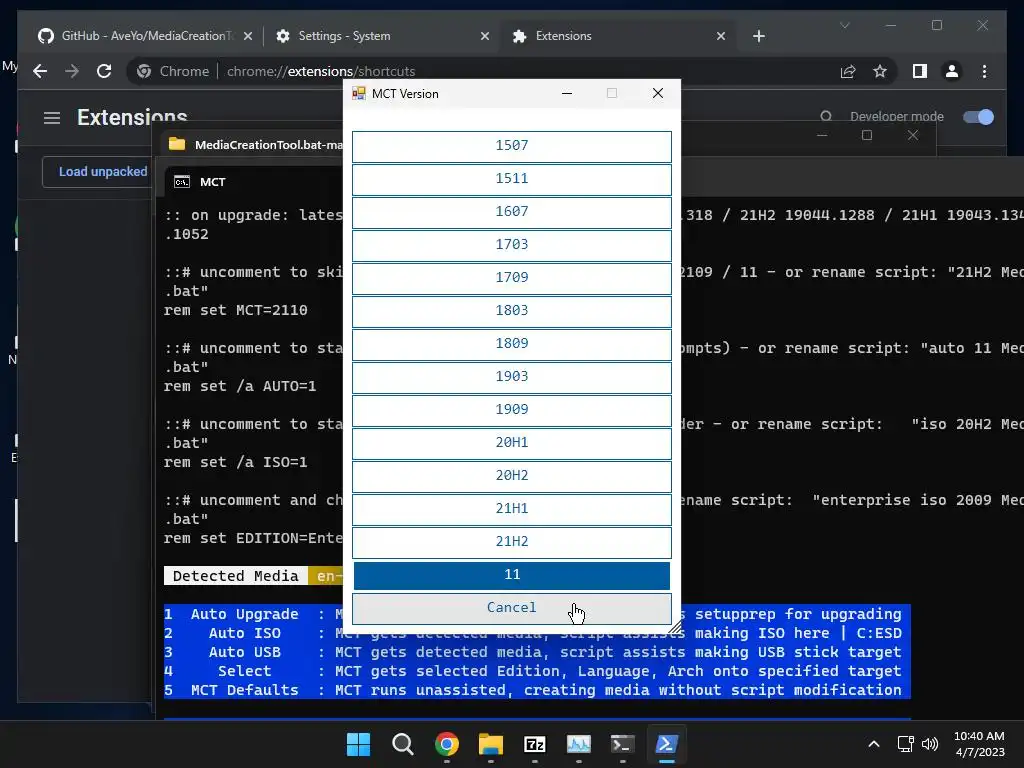This screenshot has width=1024, height=768.
Task: Choose the 1909 version button
Action: coord(511,410)
